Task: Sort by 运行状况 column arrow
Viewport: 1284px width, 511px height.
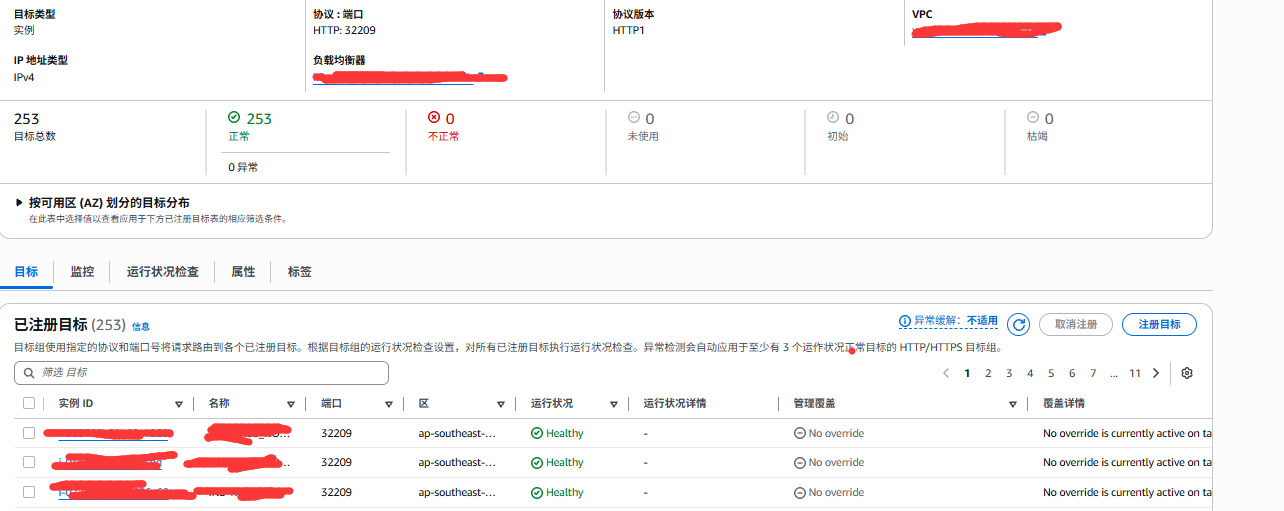Action: pos(614,404)
